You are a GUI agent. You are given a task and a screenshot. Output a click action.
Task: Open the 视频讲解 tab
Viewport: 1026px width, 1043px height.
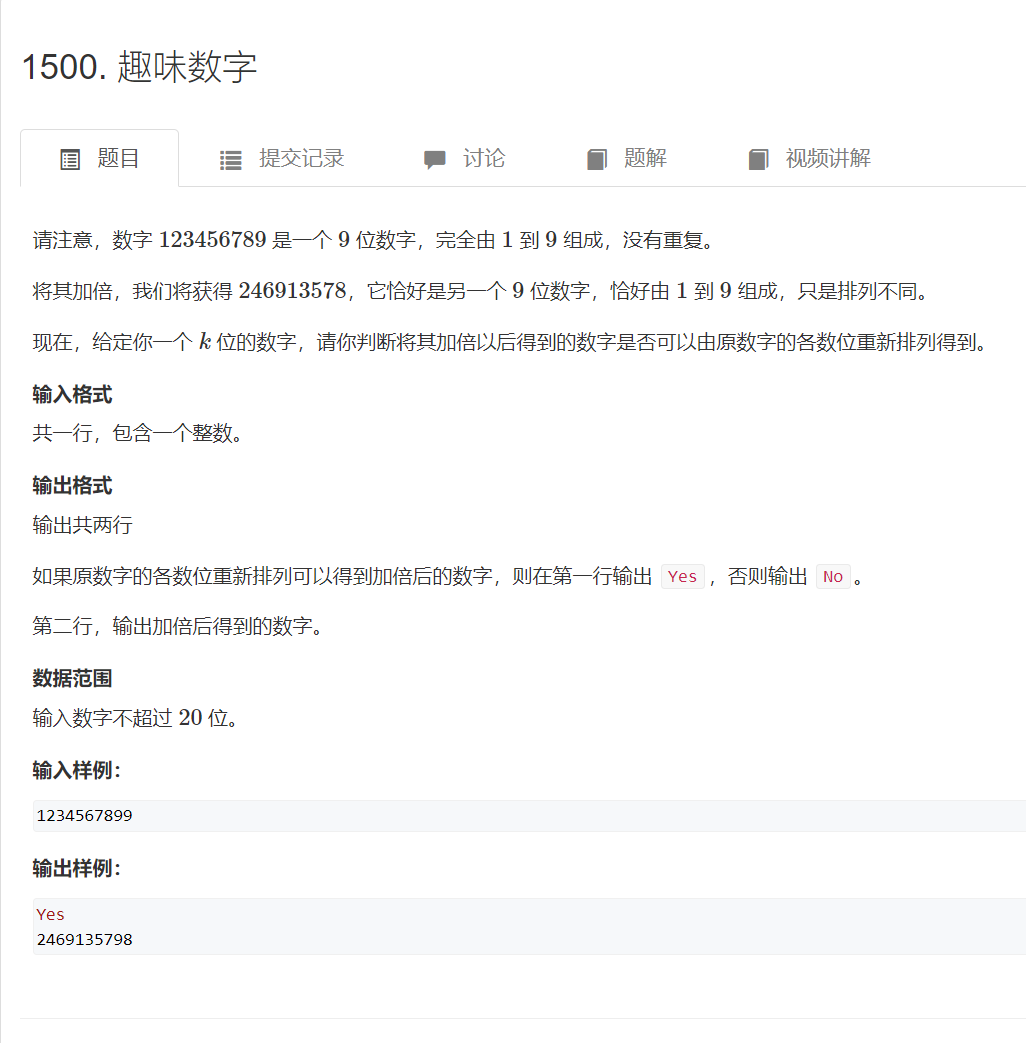pos(809,158)
